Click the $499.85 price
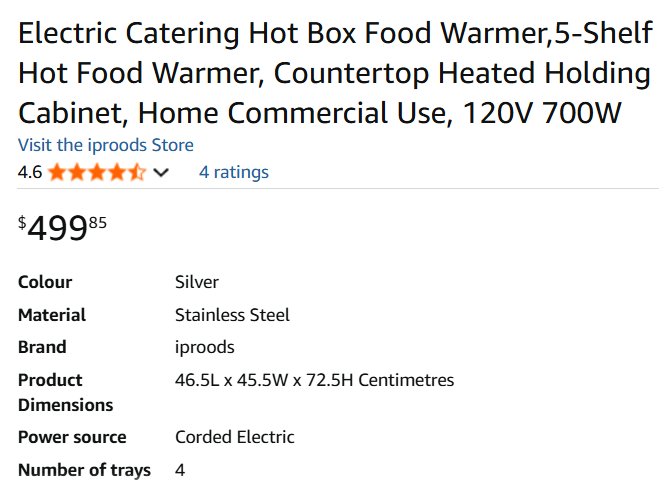The image size is (665, 480). click(62, 229)
